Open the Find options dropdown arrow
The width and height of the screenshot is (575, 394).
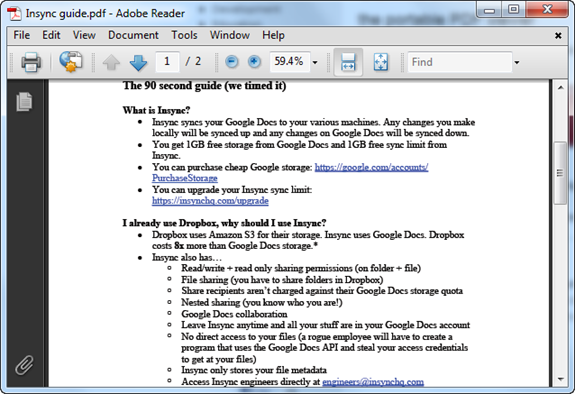(517, 62)
